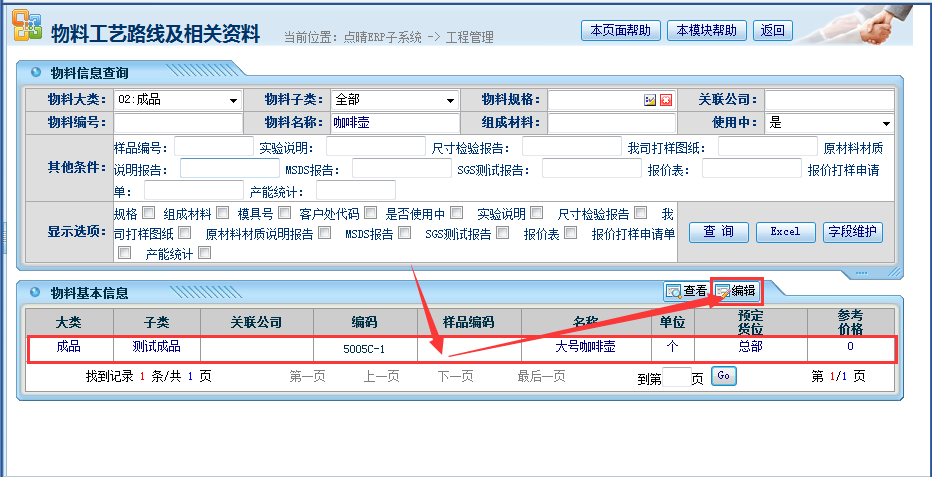Click the 物料名称 input field

394,123
